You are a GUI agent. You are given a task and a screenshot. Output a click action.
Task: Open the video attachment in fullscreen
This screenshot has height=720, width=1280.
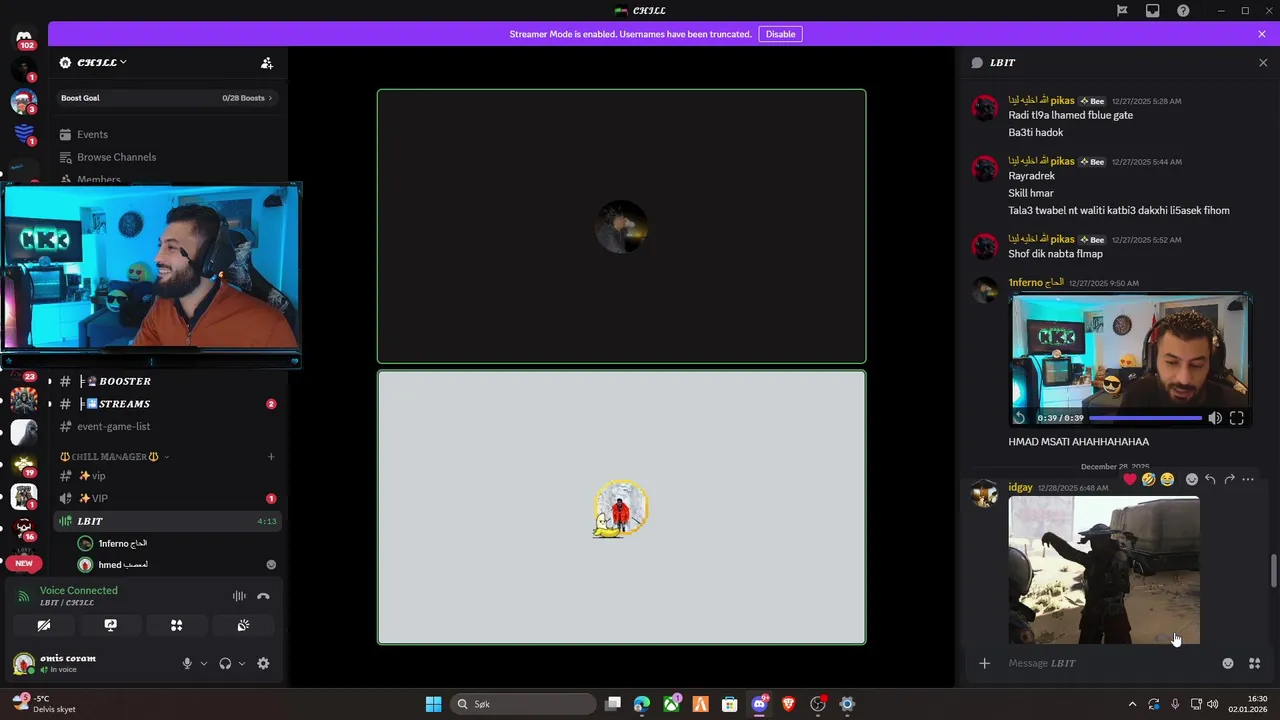pos(1237,418)
